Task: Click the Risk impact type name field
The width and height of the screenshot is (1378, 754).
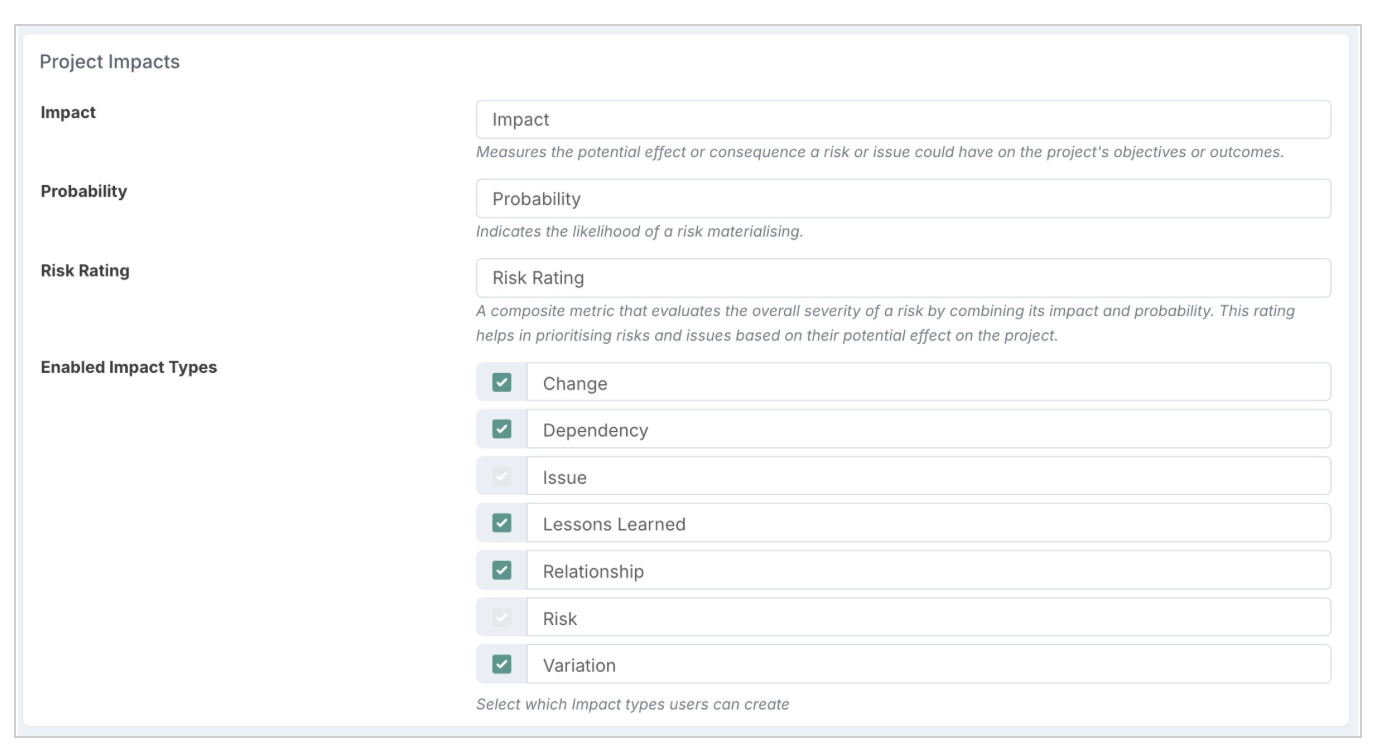Action: point(929,618)
